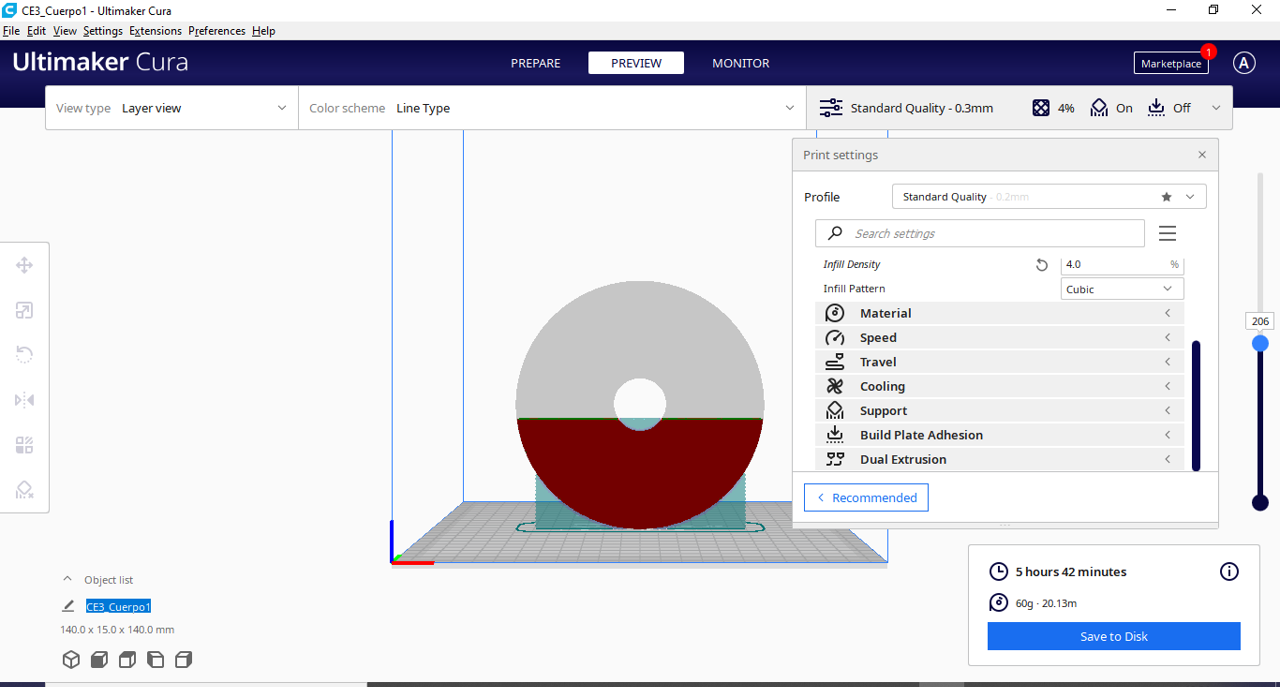Open the Help menu
This screenshot has height=687, width=1280.
263,31
